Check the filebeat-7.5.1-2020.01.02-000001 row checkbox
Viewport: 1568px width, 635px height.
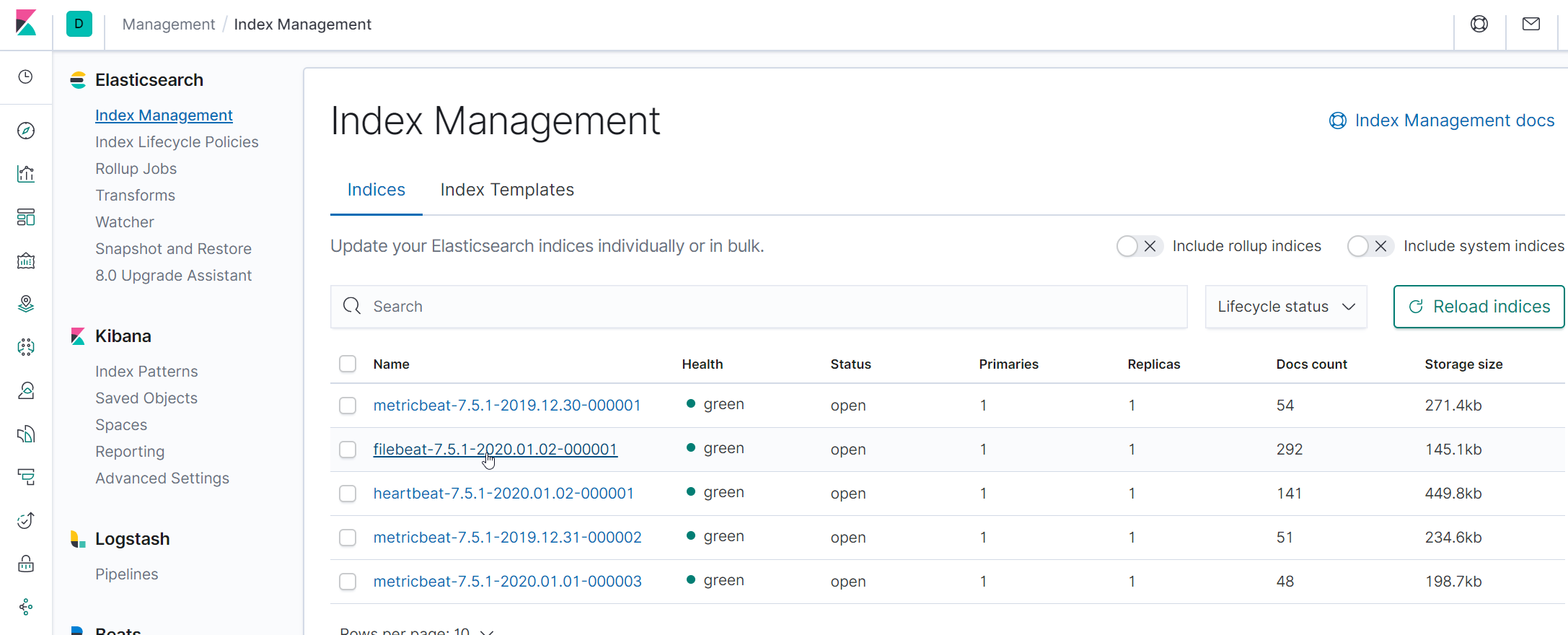[x=348, y=450]
